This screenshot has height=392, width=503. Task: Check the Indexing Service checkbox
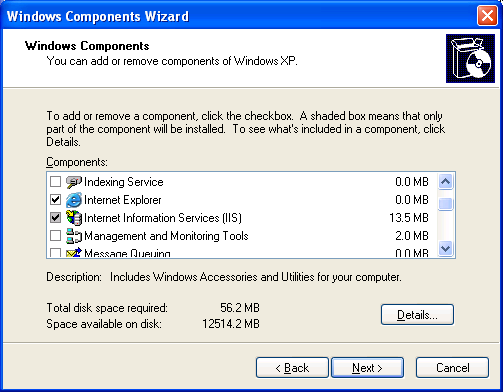click(x=55, y=182)
